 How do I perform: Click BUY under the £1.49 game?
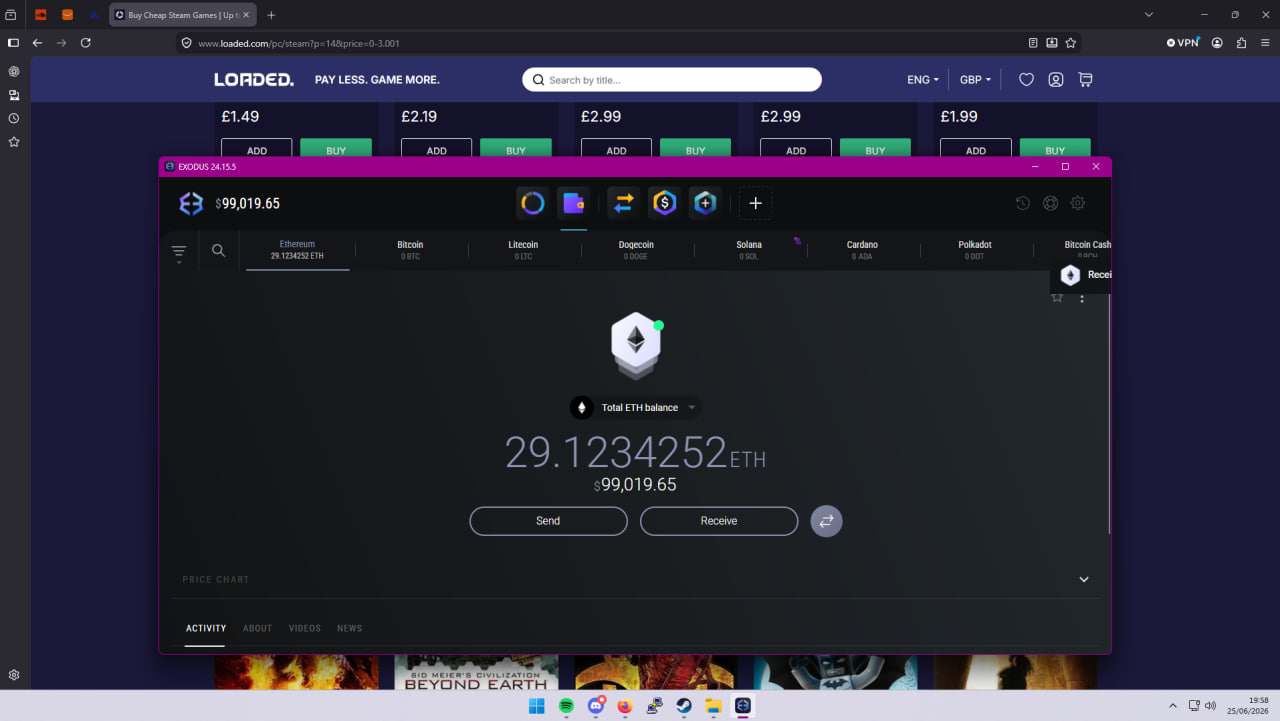[x=336, y=148]
